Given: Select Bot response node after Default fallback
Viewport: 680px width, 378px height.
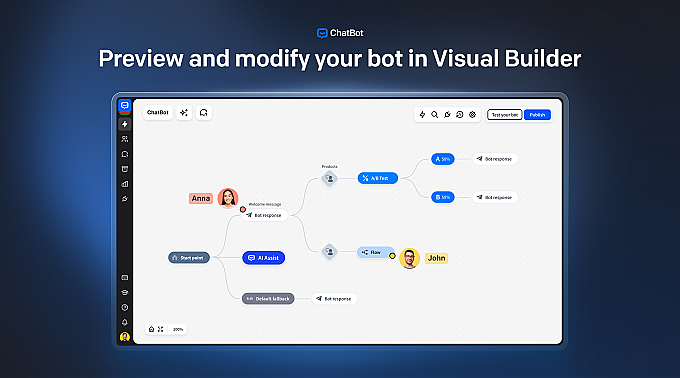Looking at the screenshot, I should tap(334, 299).
